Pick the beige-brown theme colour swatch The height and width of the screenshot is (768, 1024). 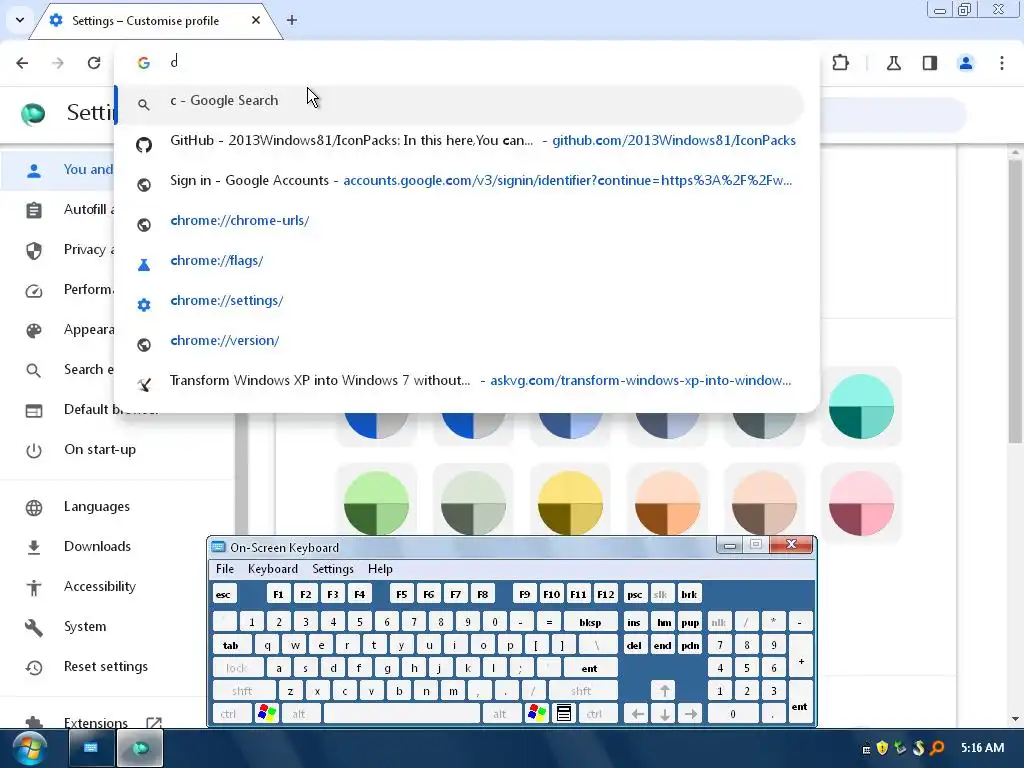(764, 504)
